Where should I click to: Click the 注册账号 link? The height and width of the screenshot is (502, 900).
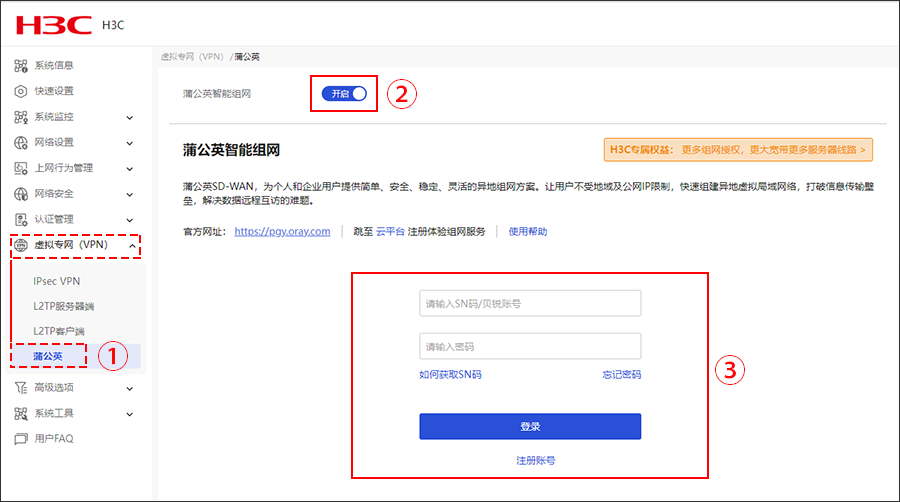click(536, 460)
